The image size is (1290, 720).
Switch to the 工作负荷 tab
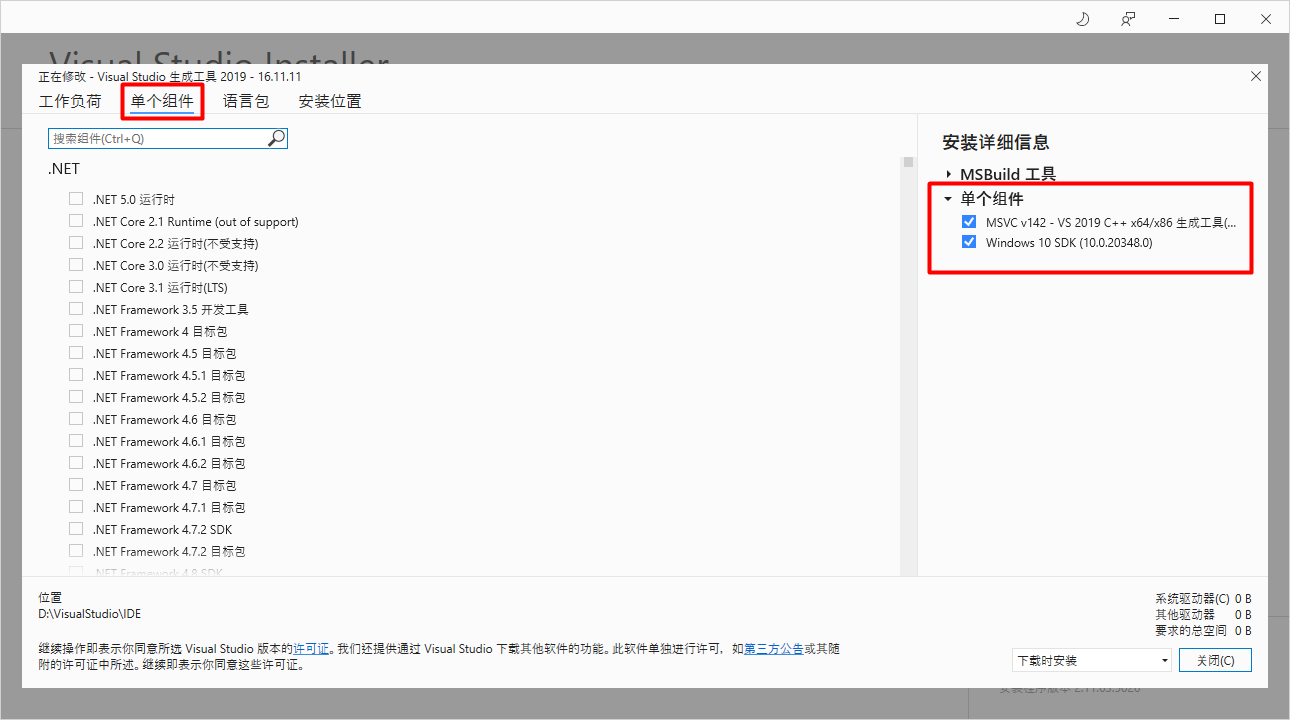click(x=70, y=101)
